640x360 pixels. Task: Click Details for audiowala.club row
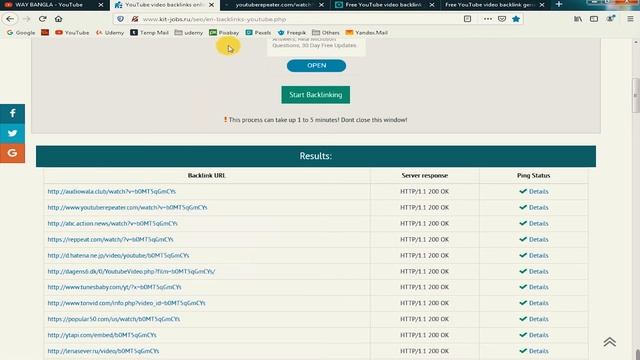point(538,191)
